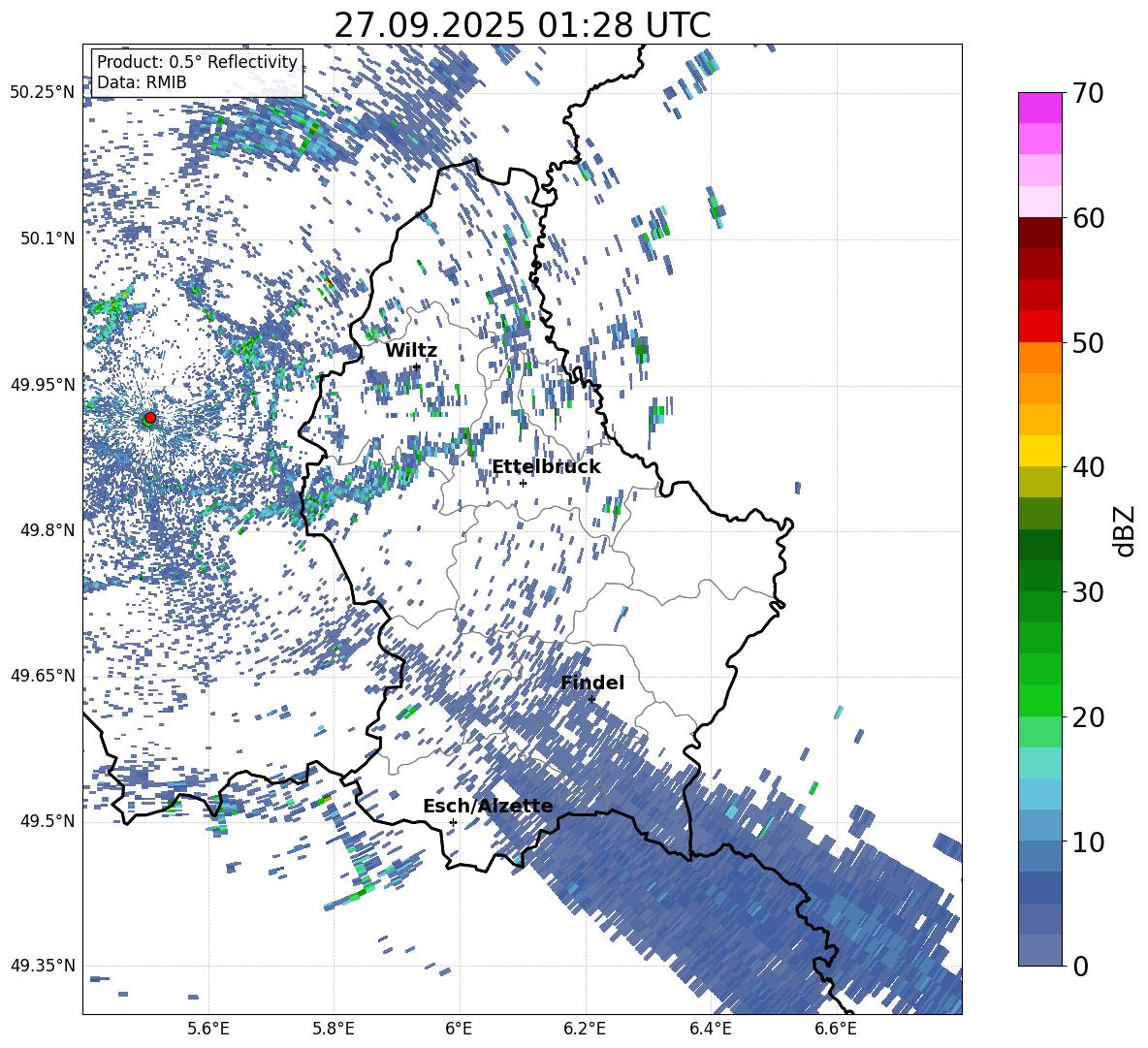Screen dimensions: 1148x1048
Task: Click 'Data: RMIB' text
Action: pyautogui.click(x=142, y=82)
